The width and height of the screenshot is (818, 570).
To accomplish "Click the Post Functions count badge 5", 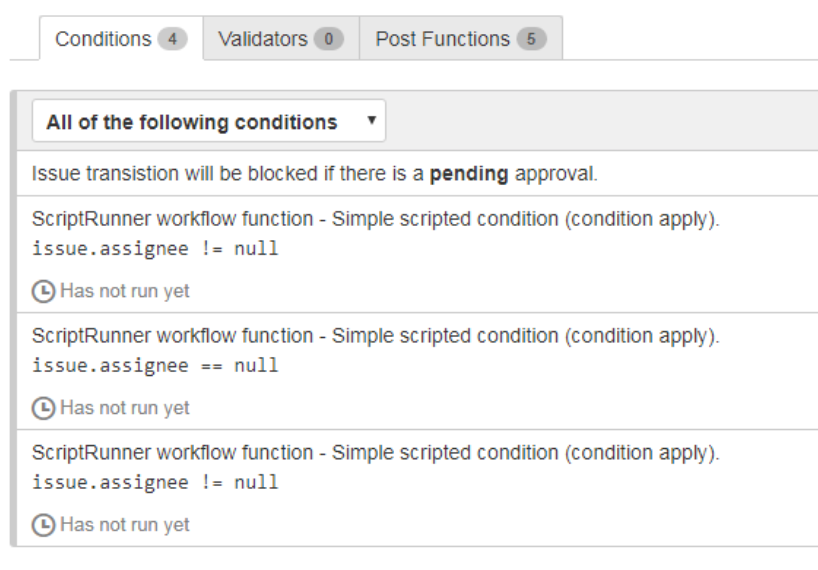I will [x=531, y=39].
